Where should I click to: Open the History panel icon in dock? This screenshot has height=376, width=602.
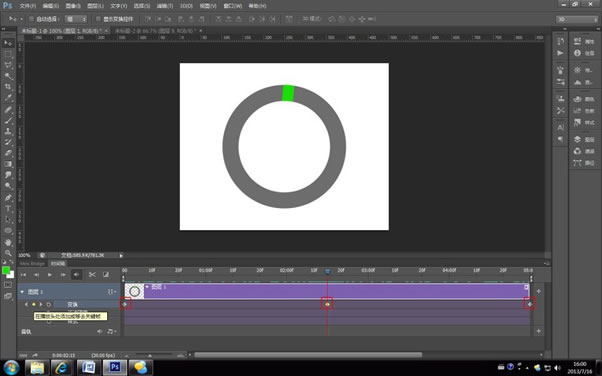[561, 41]
